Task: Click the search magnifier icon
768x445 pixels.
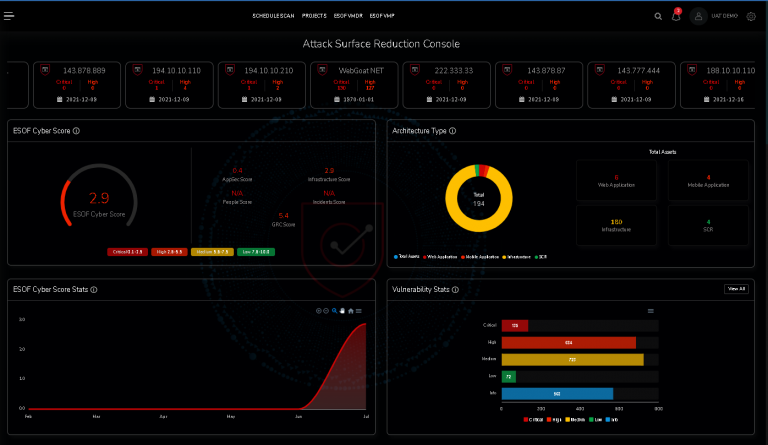Action: coord(658,16)
